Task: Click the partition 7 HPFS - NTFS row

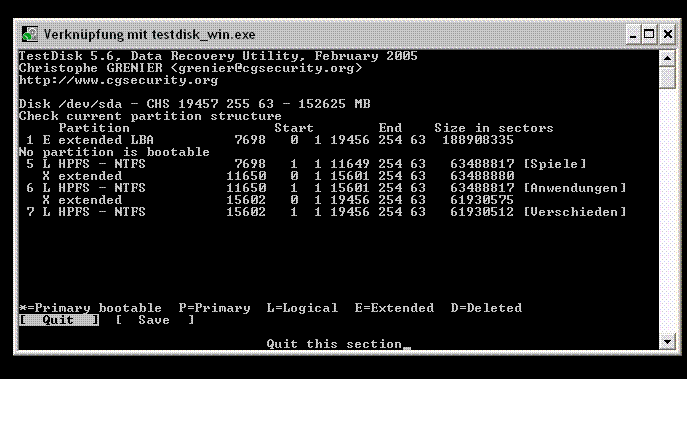Action: coord(326,212)
